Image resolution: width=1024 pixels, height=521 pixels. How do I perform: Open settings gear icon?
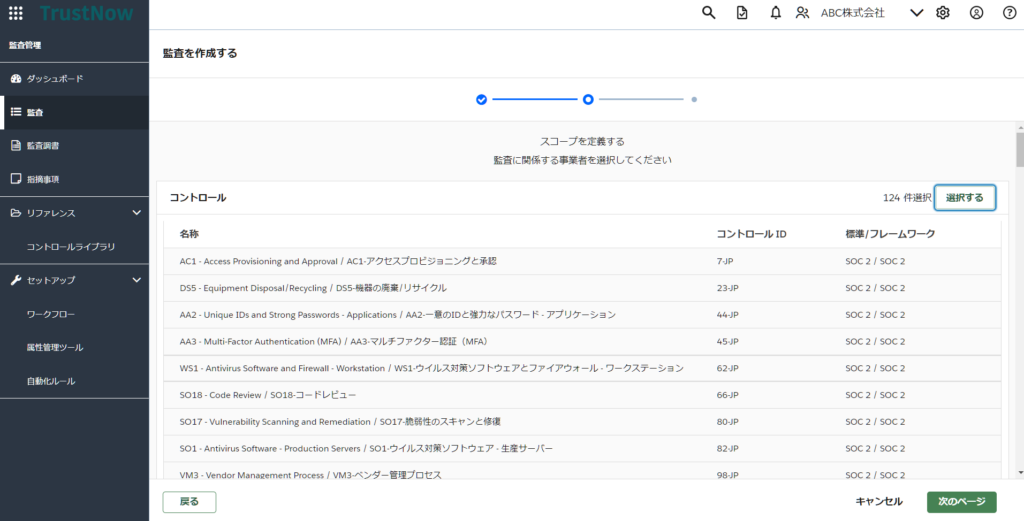point(942,13)
